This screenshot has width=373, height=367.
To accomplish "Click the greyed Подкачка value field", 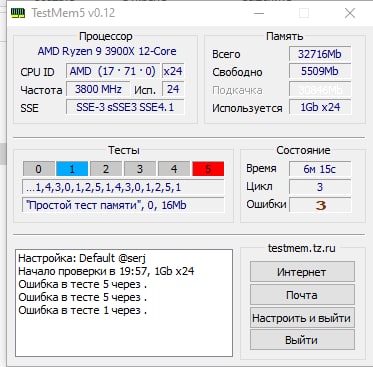I will point(320,90).
